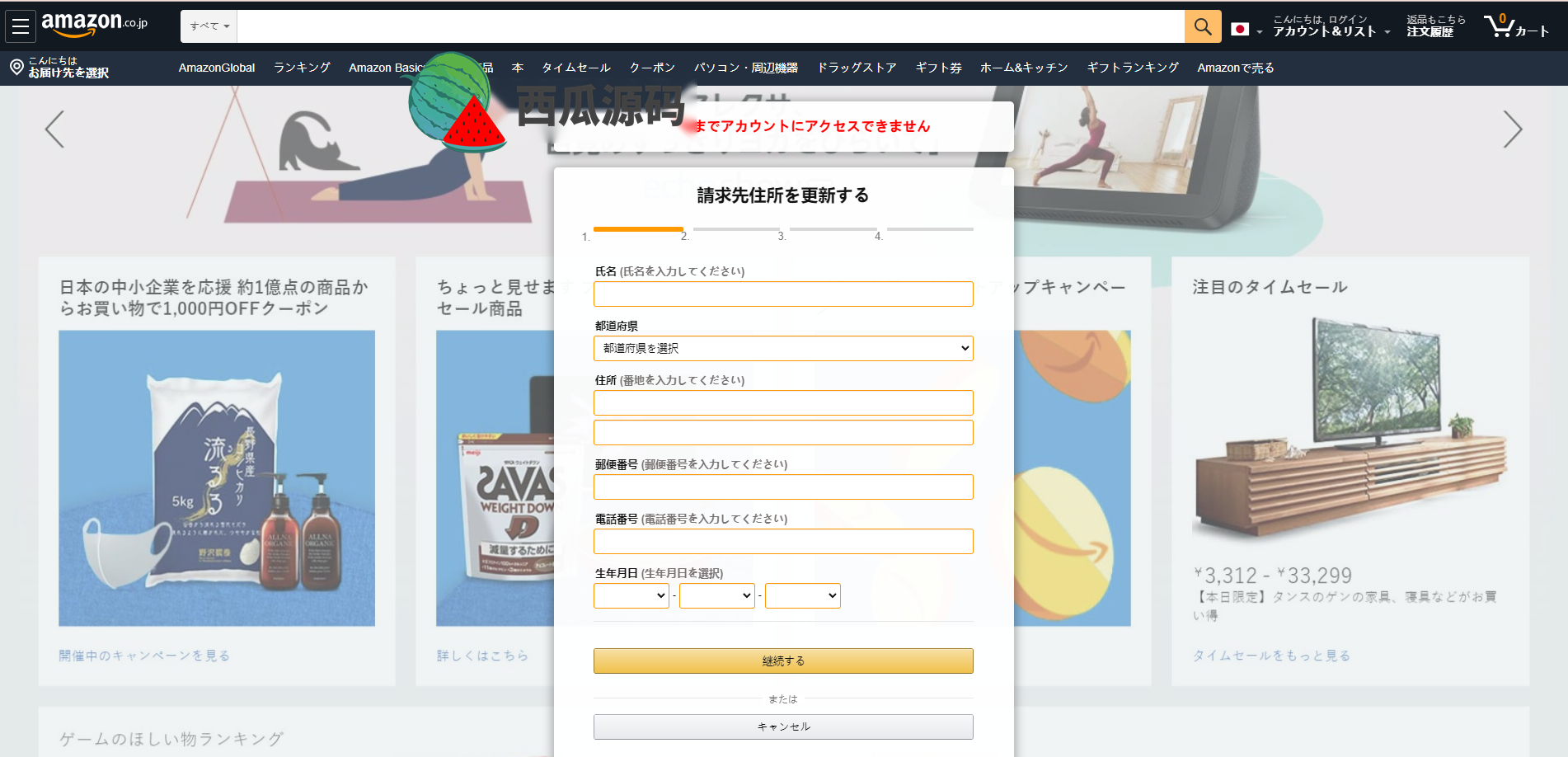This screenshot has height=757, width=1568.
Task: Open 返品もこちら 注文履歴 link
Action: (x=1436, y=26)
